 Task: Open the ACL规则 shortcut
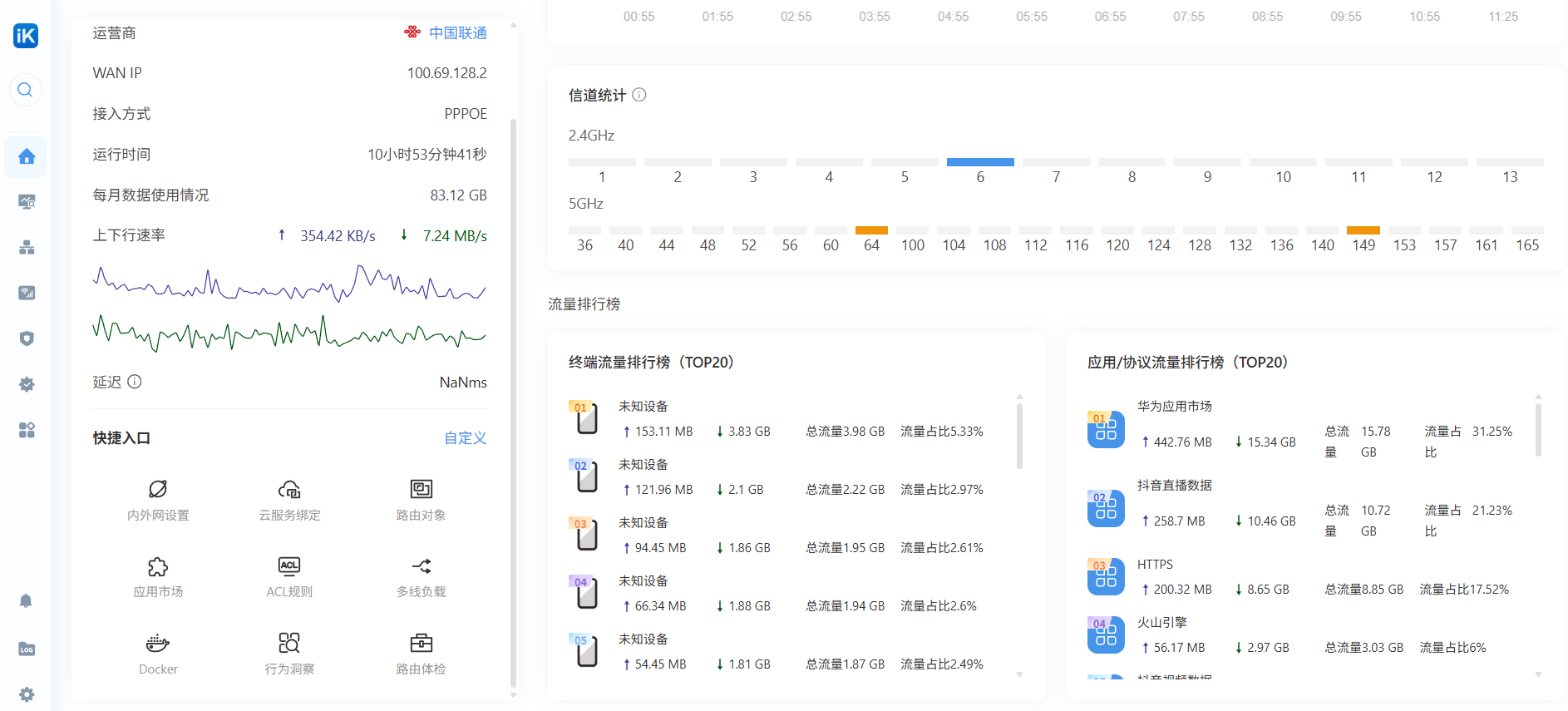[x=289, y=576]
